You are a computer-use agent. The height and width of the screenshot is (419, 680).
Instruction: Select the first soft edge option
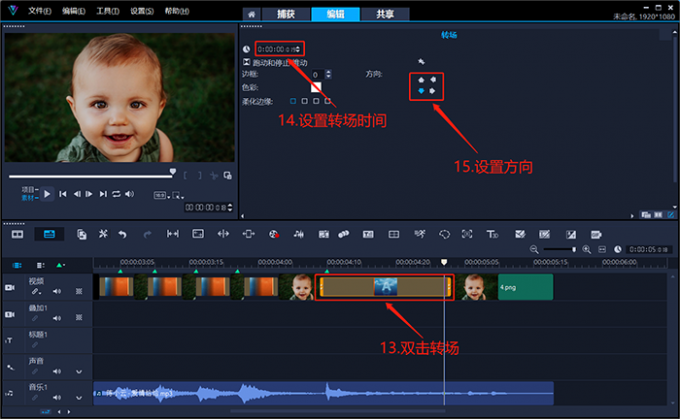(x=293, y=101)
